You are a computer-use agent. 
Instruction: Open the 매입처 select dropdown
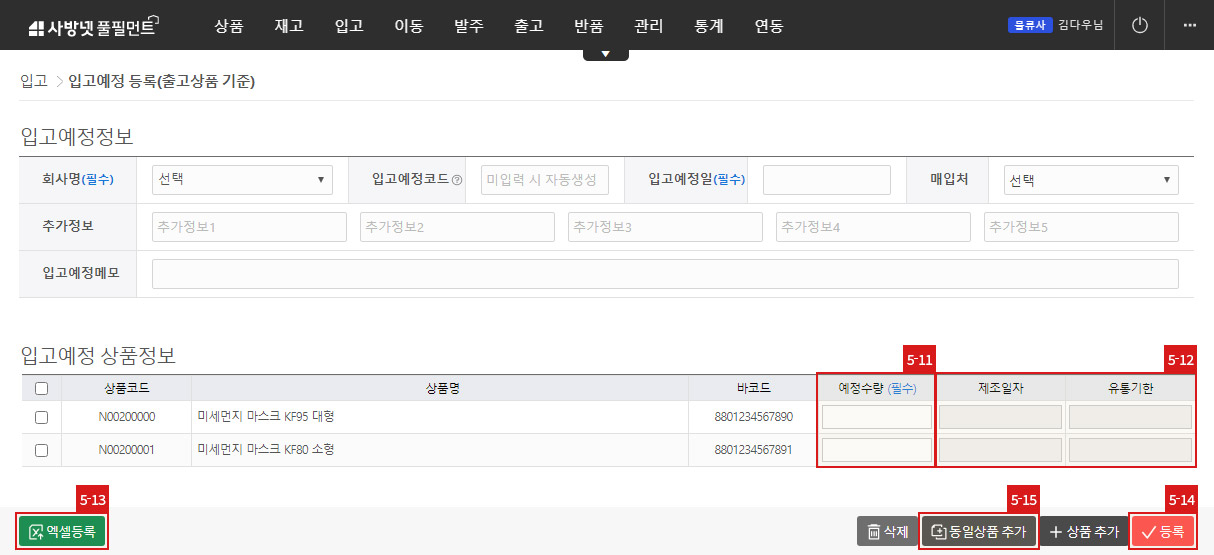[x=1091, y=180]
